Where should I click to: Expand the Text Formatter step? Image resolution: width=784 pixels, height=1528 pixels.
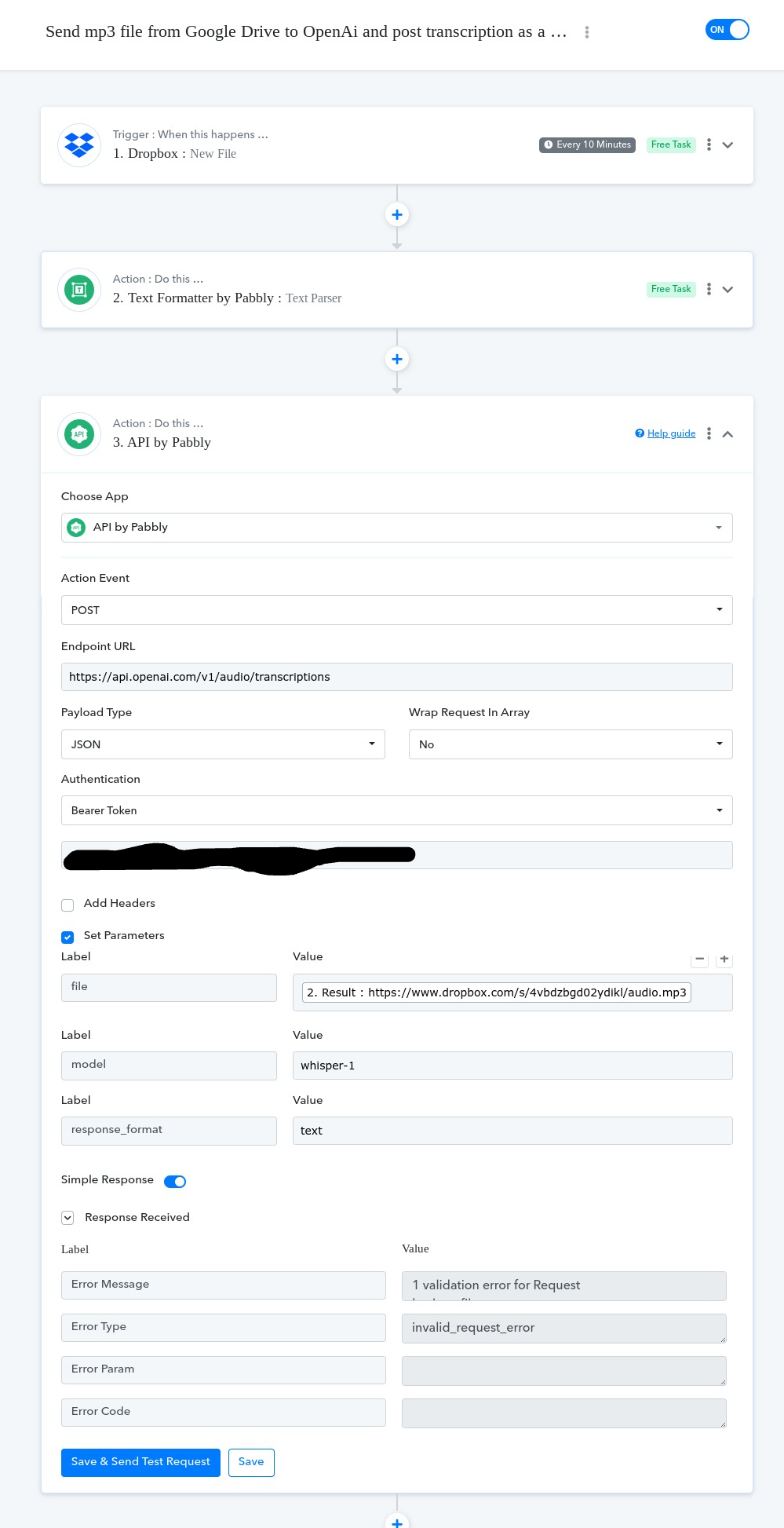(x=727, y=290)
